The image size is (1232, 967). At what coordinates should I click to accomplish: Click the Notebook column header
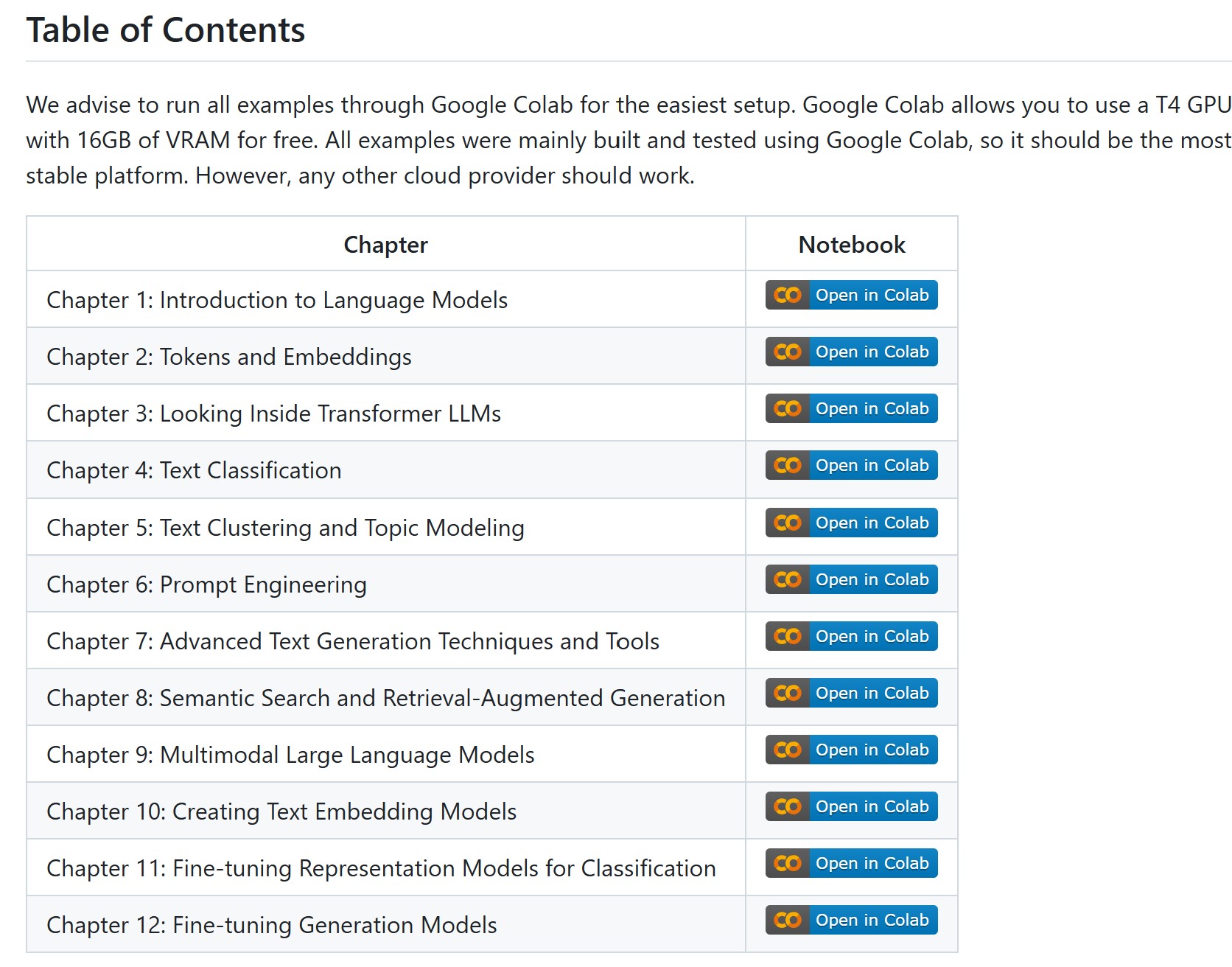852,245
